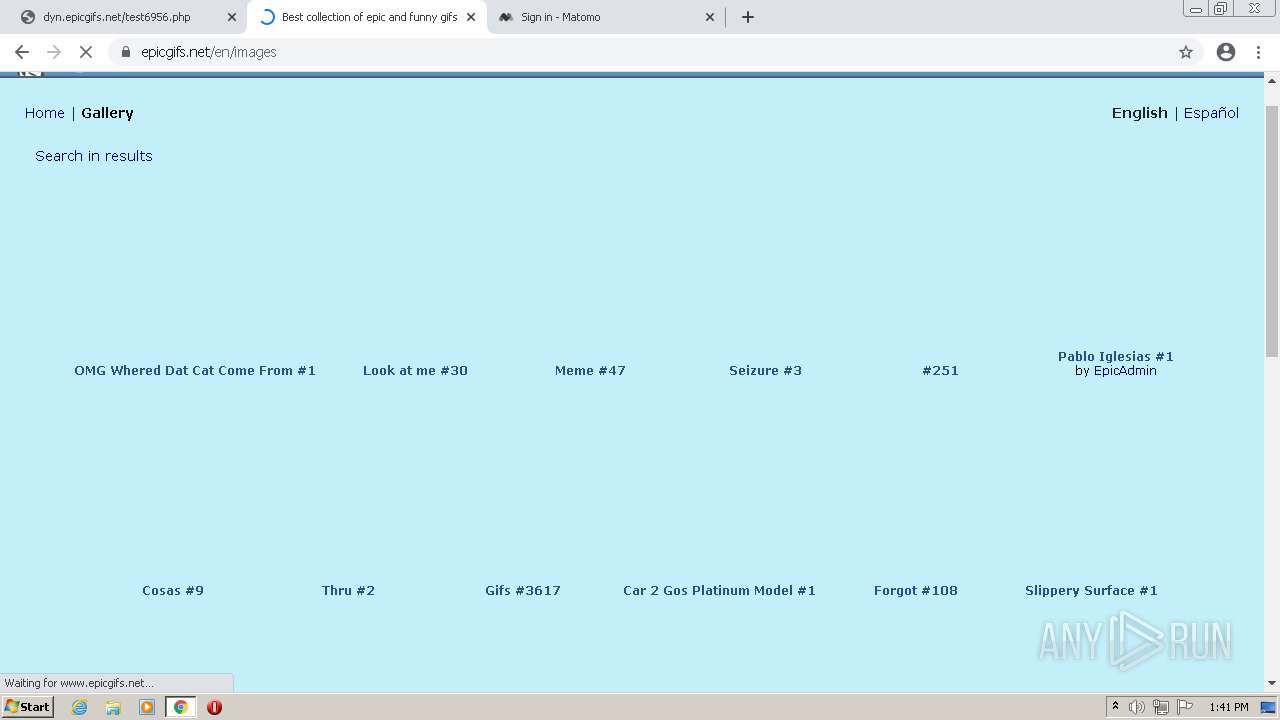1280x720 pixels.
Task: Open the #251 gif entry
Action: click(940, 370)
